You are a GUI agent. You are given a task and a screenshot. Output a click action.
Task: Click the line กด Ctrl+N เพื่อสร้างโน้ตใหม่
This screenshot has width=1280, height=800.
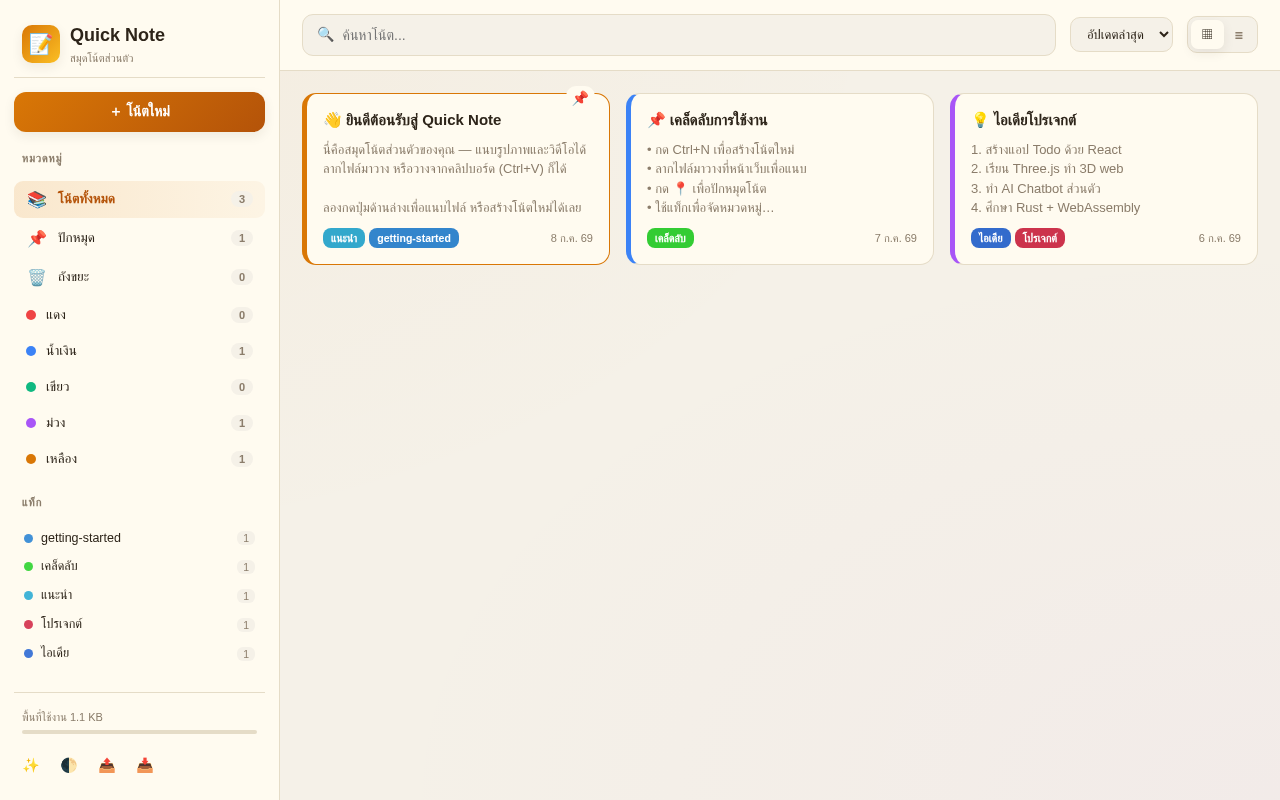[721, 150]
